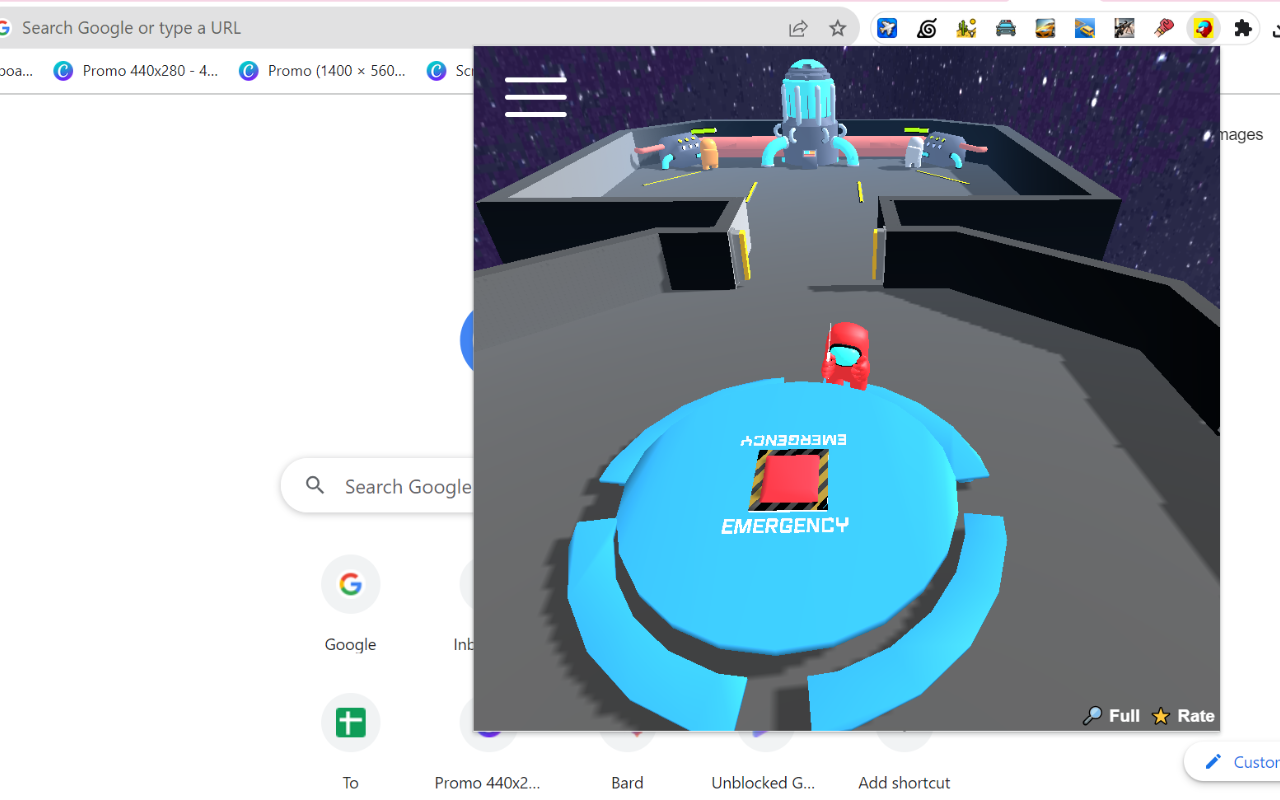Open the sniper rifle game extension

pos(1124,28)
